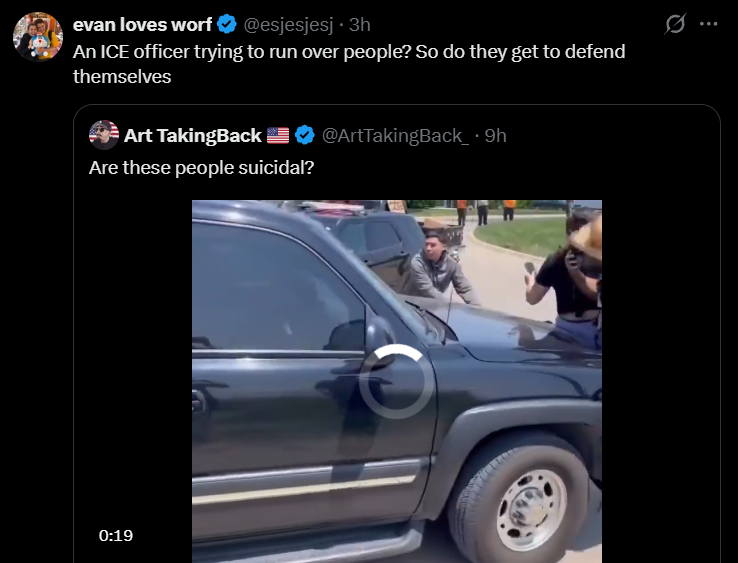Visit the @ArtTakingBack_ handle
The width and height of the screenshot is (738, 563).
(395, 136)
